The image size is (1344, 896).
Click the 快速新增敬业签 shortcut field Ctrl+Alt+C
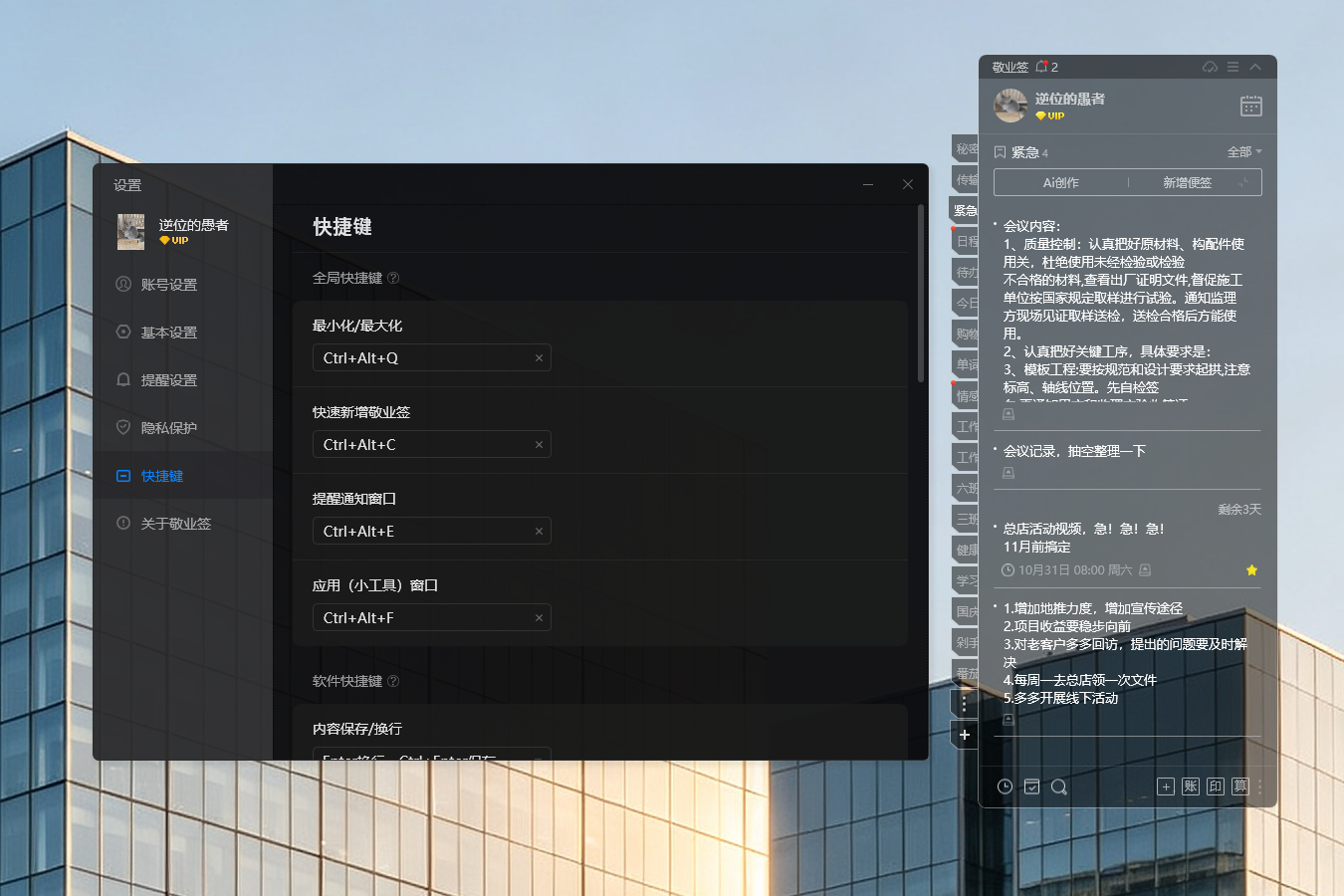pyautogui.click(x=432, y=445)
